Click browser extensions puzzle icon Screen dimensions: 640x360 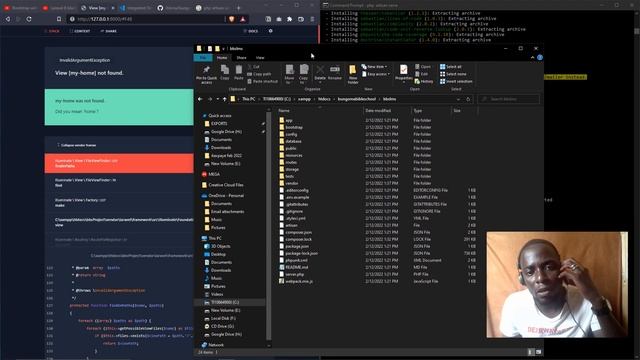click(289, 19)
